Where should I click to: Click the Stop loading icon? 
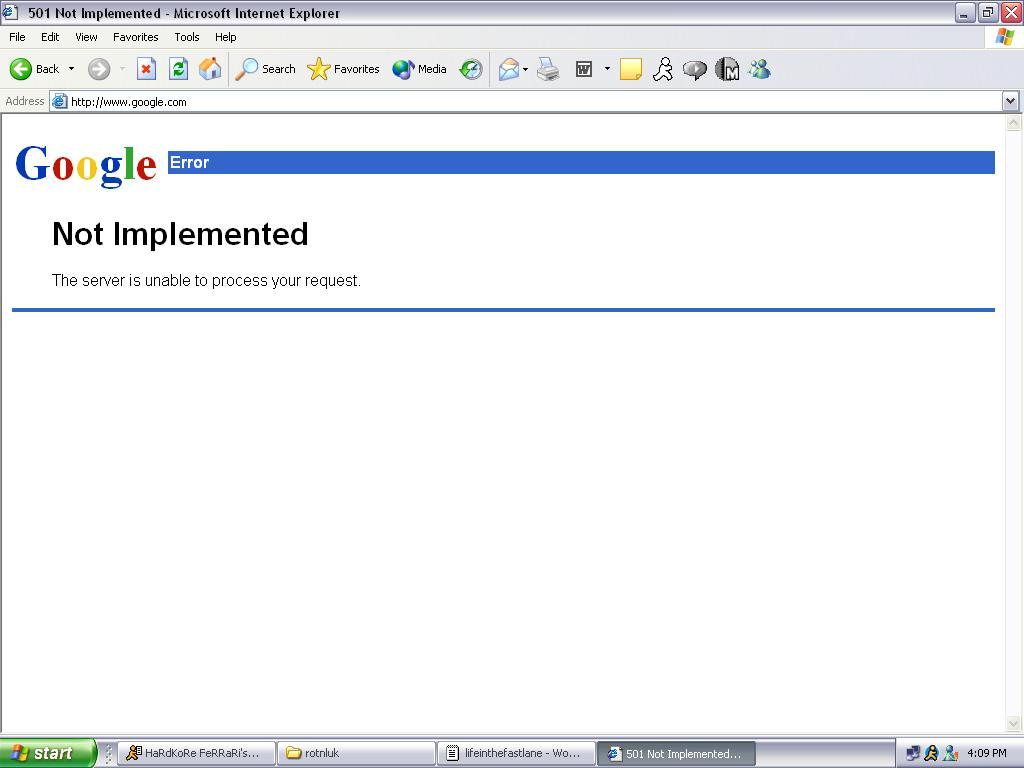146,69
